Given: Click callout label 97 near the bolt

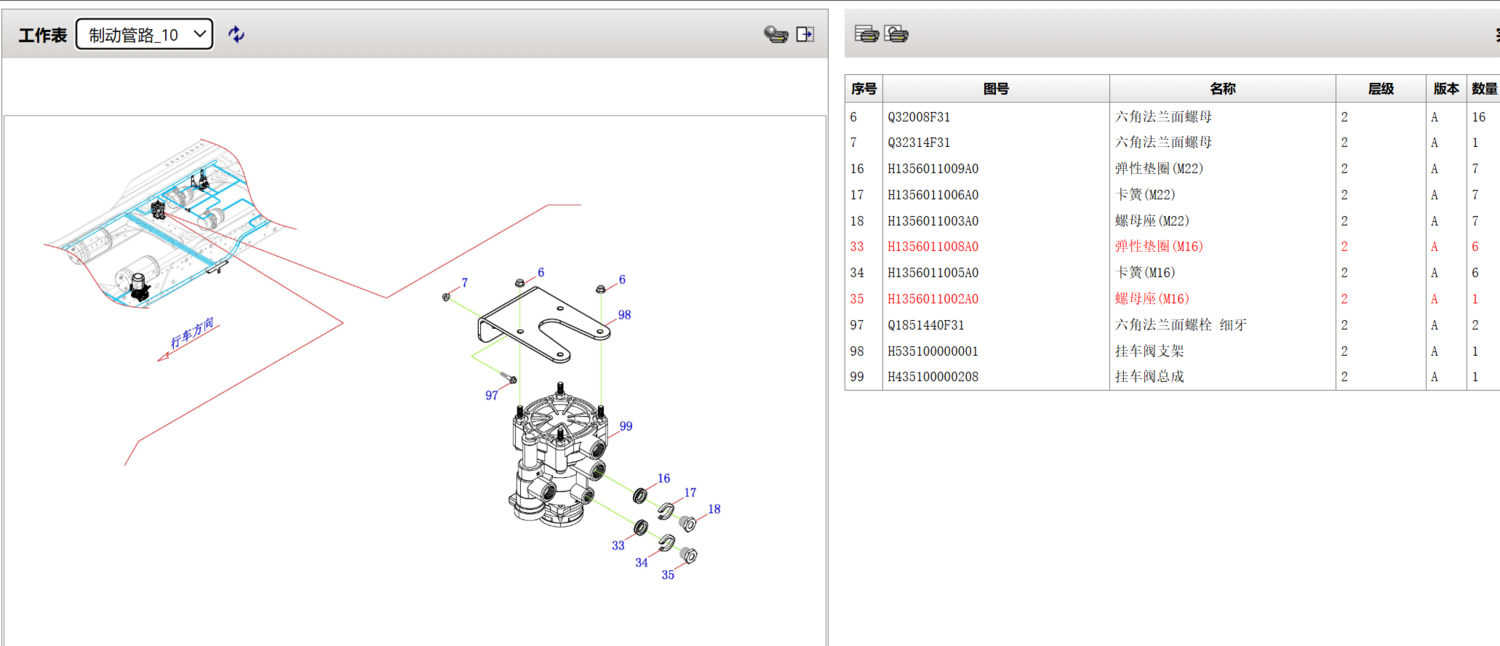Looking at the screenshot, I should [492, 396].
